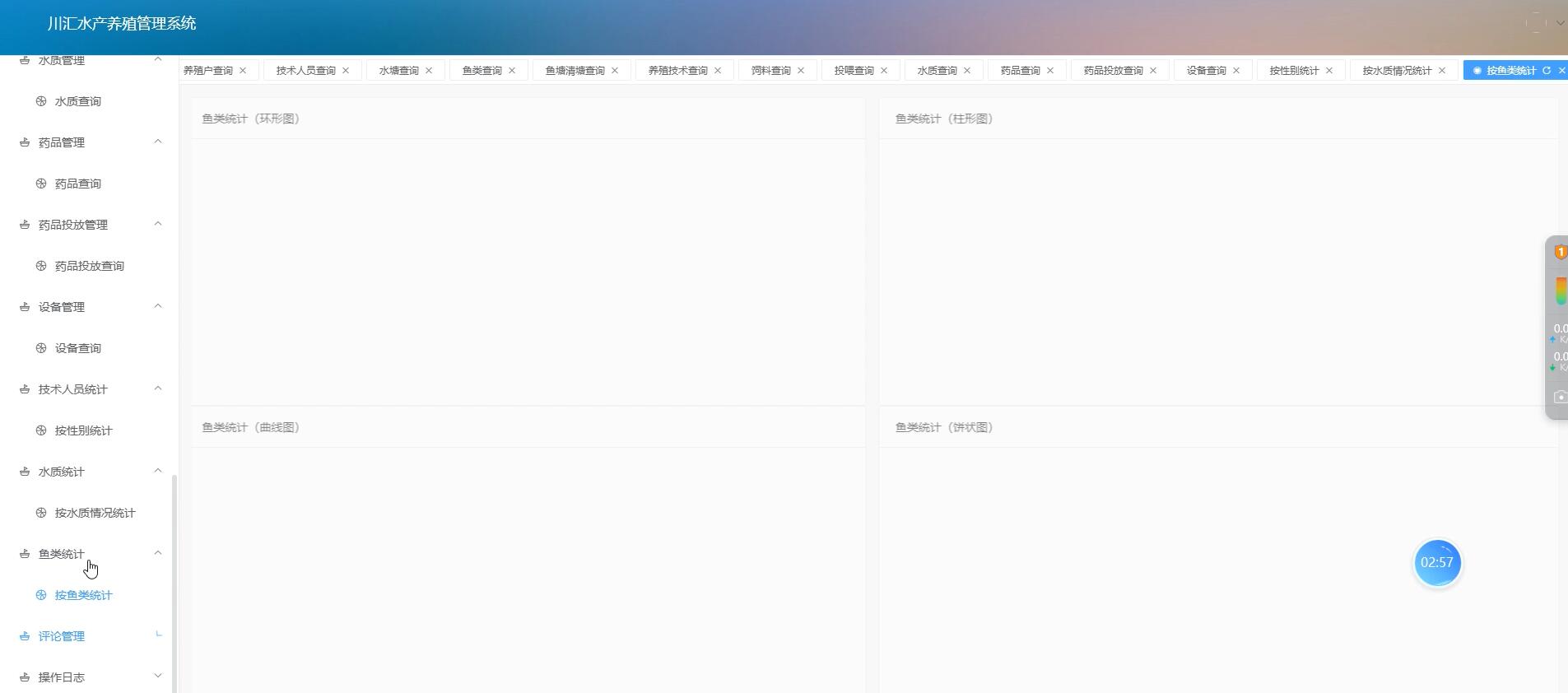
Task: Open 设备查询 in the sidebar
Action: tap(78, 348)
